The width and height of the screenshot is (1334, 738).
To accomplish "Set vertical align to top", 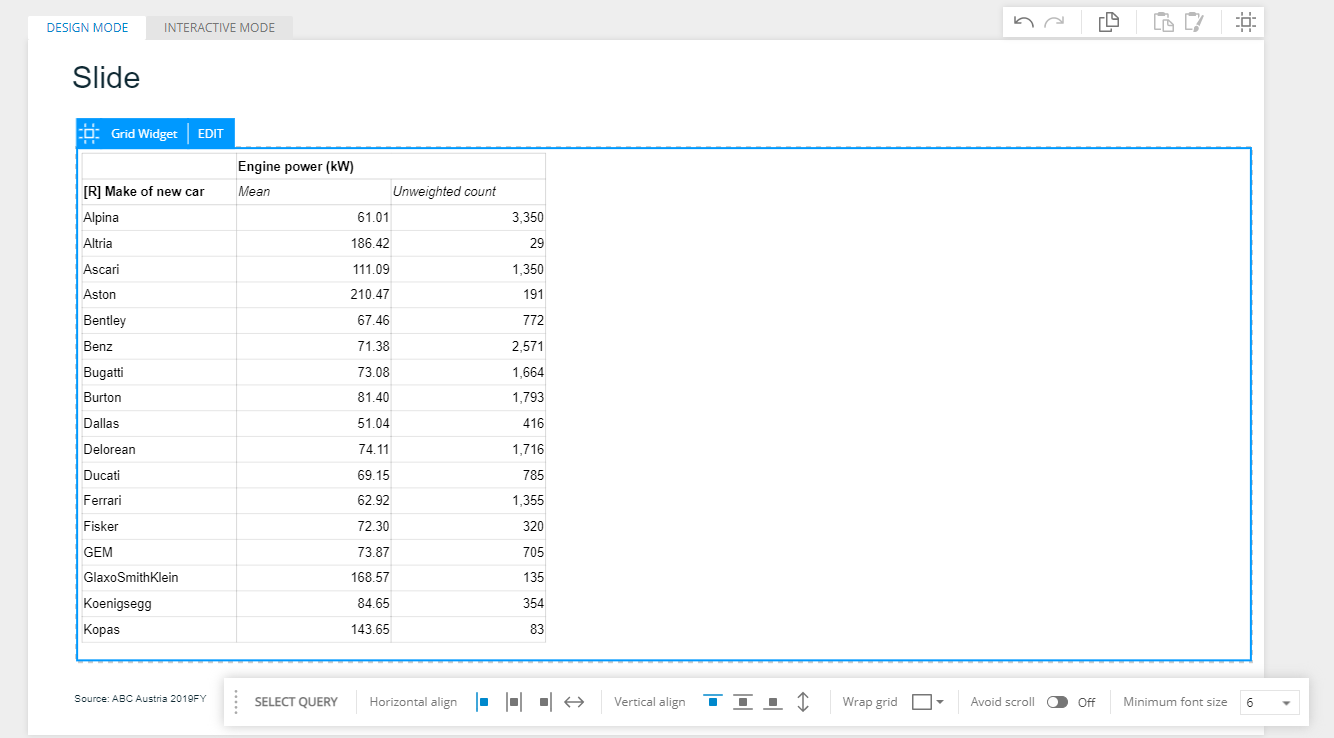I will [712, 702].
